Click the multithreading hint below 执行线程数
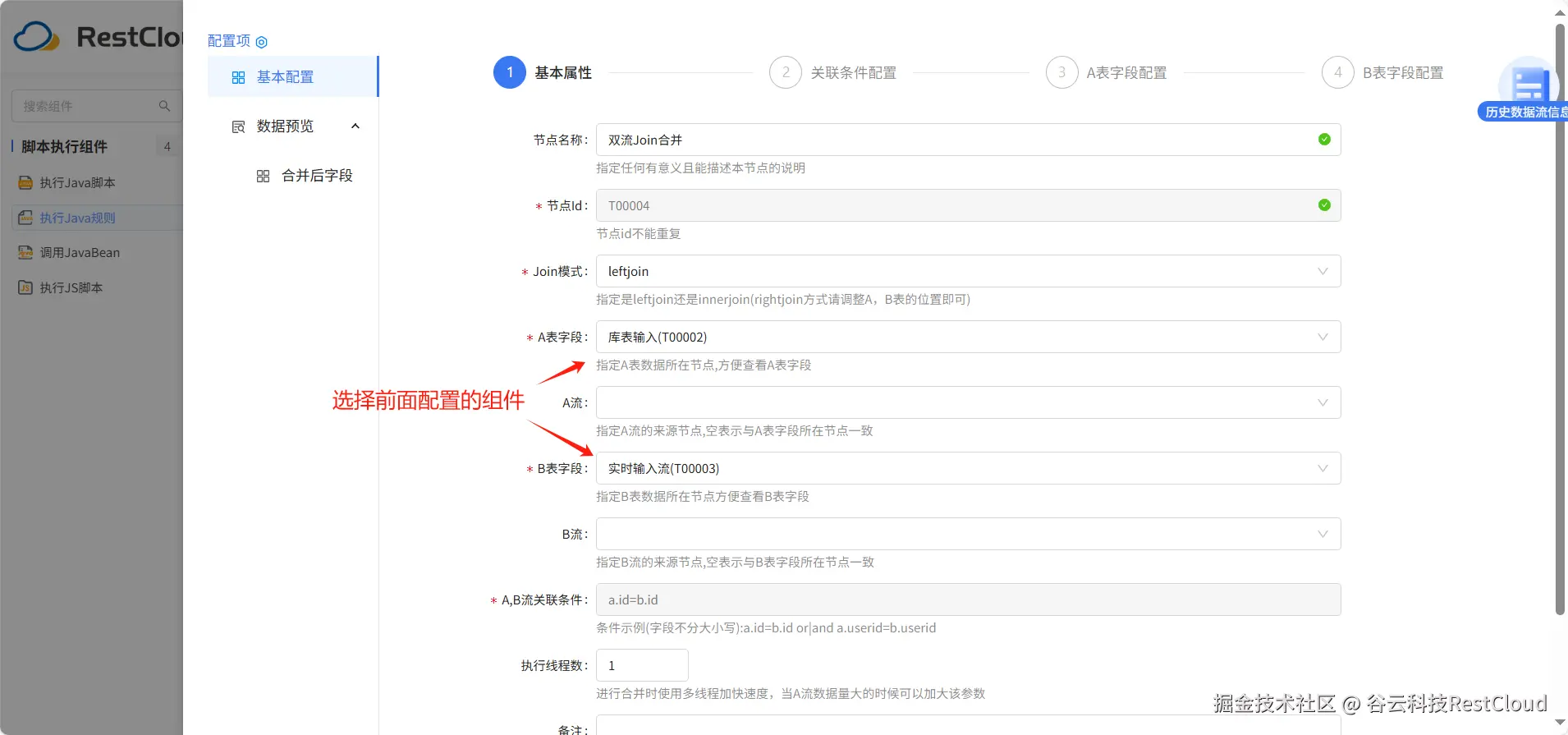Viewport: 1568px width, 735px height. coord(791,694)
